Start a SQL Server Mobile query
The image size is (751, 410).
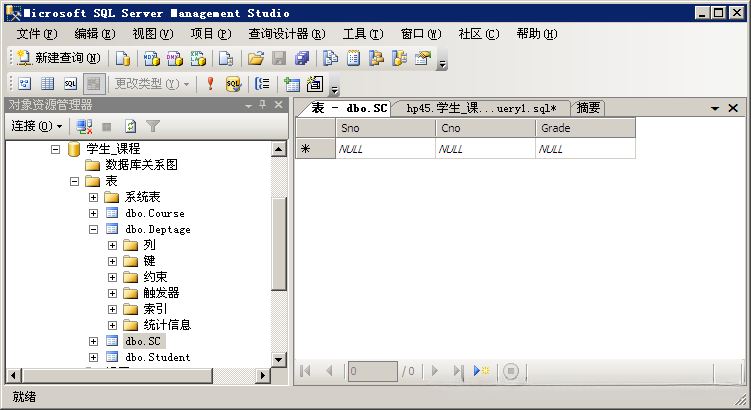[x=226, y=58]
